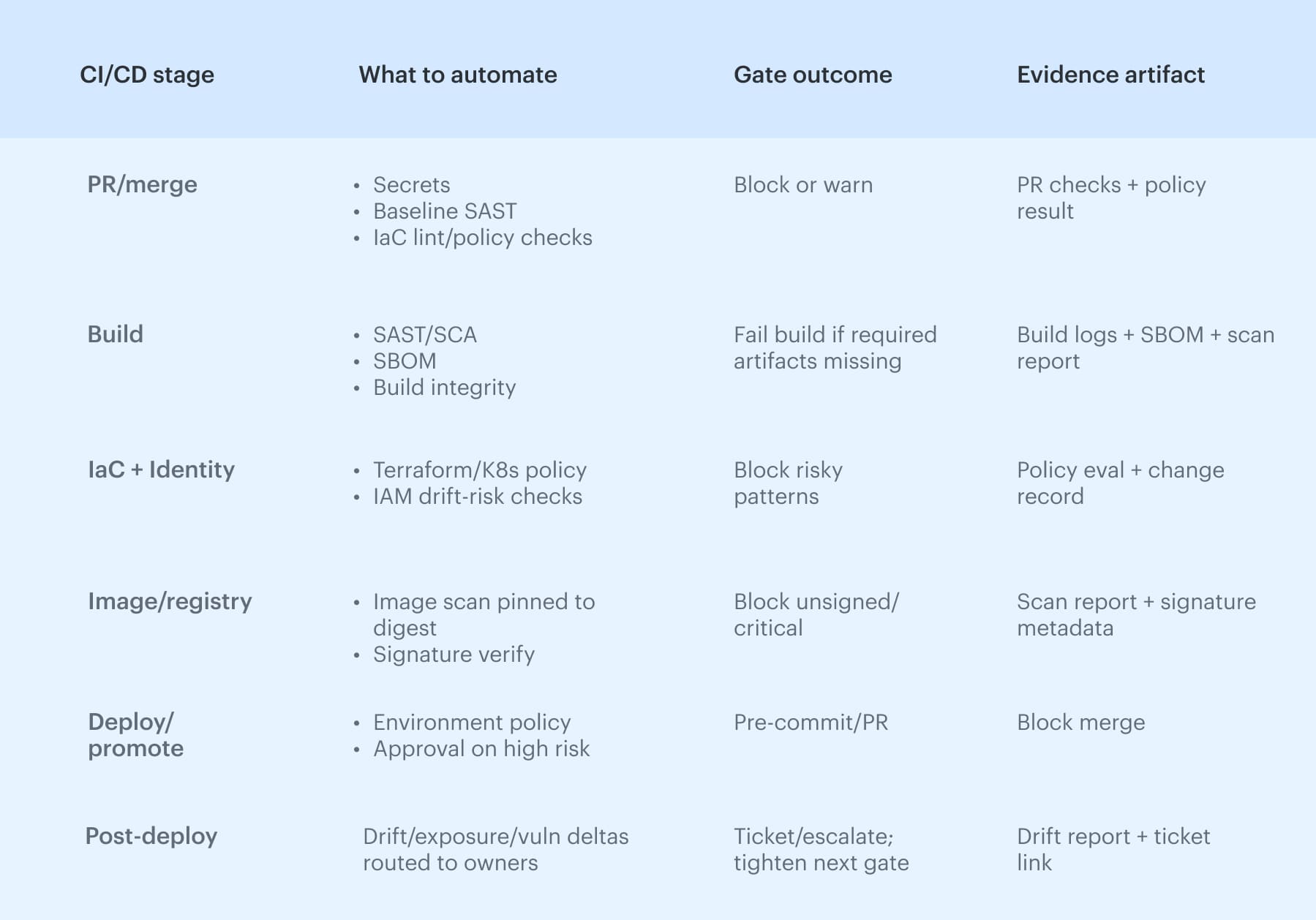
Task: Select 'Approval on high risk' bullet
Action: (481, 749)
